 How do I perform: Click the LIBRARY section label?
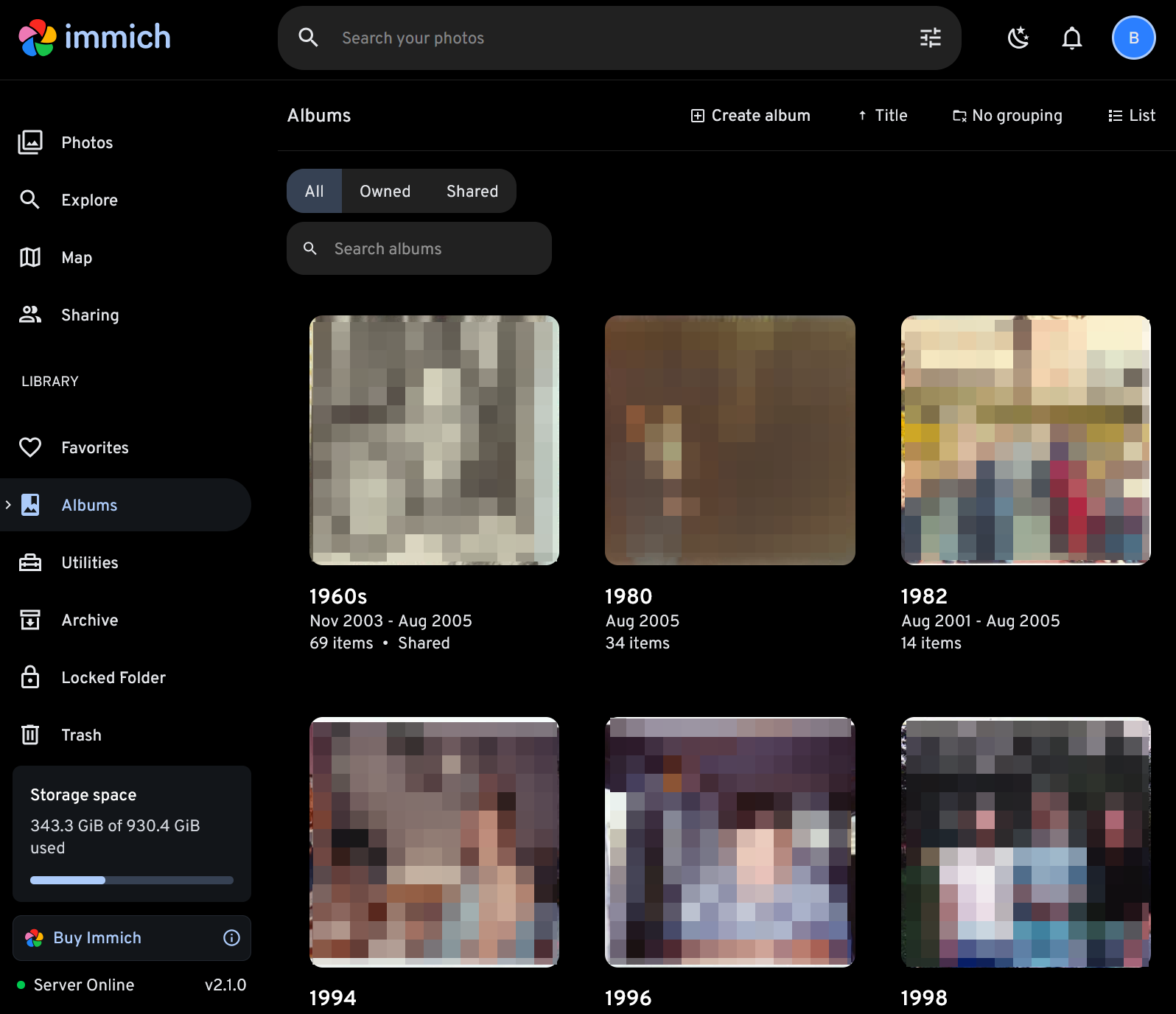[x=49, y=381]
